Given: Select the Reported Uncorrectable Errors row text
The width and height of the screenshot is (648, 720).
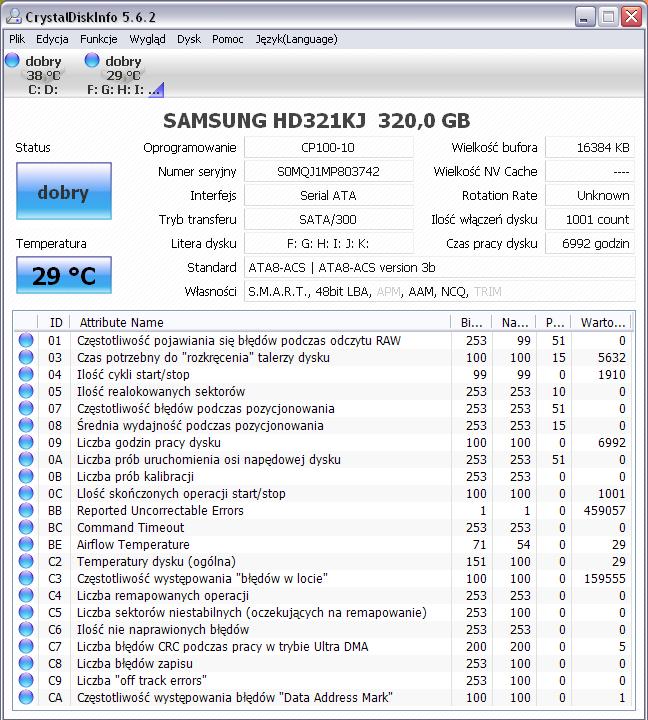Looking at the screenshot, I should 160,510.
